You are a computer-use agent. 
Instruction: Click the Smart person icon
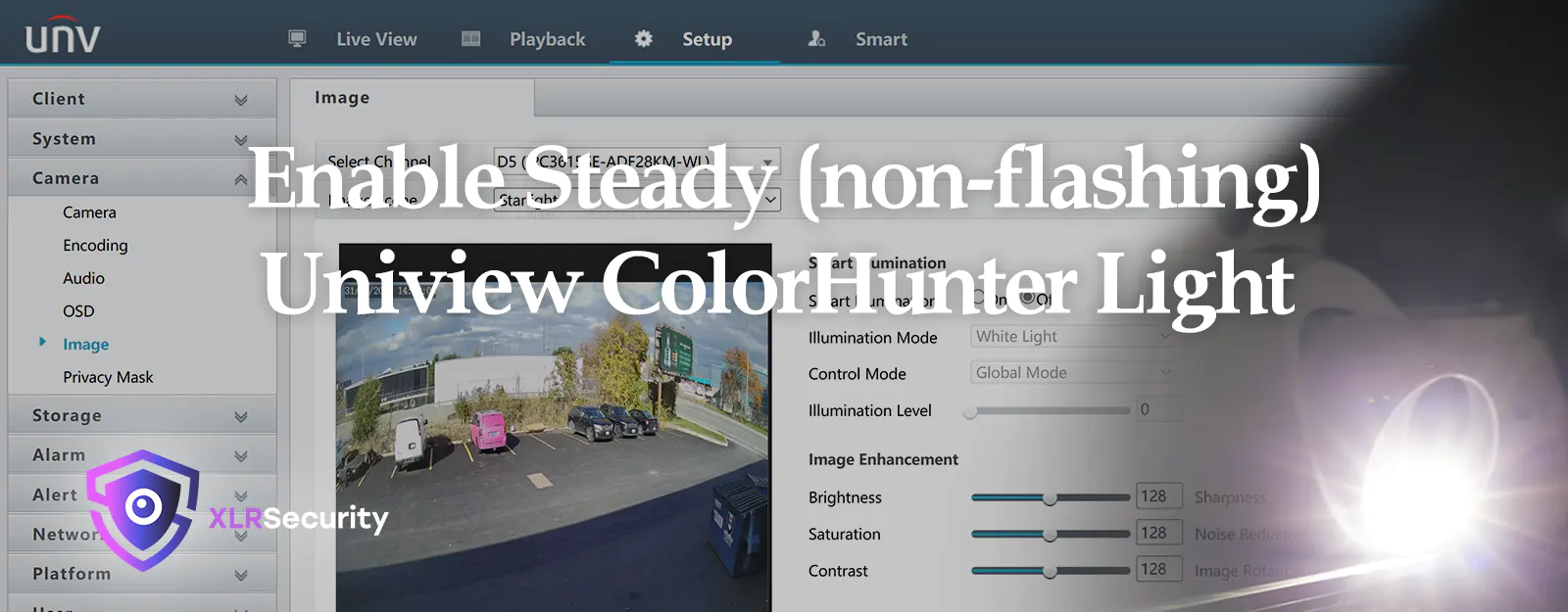pyautogui.click(x=816, y=38)
